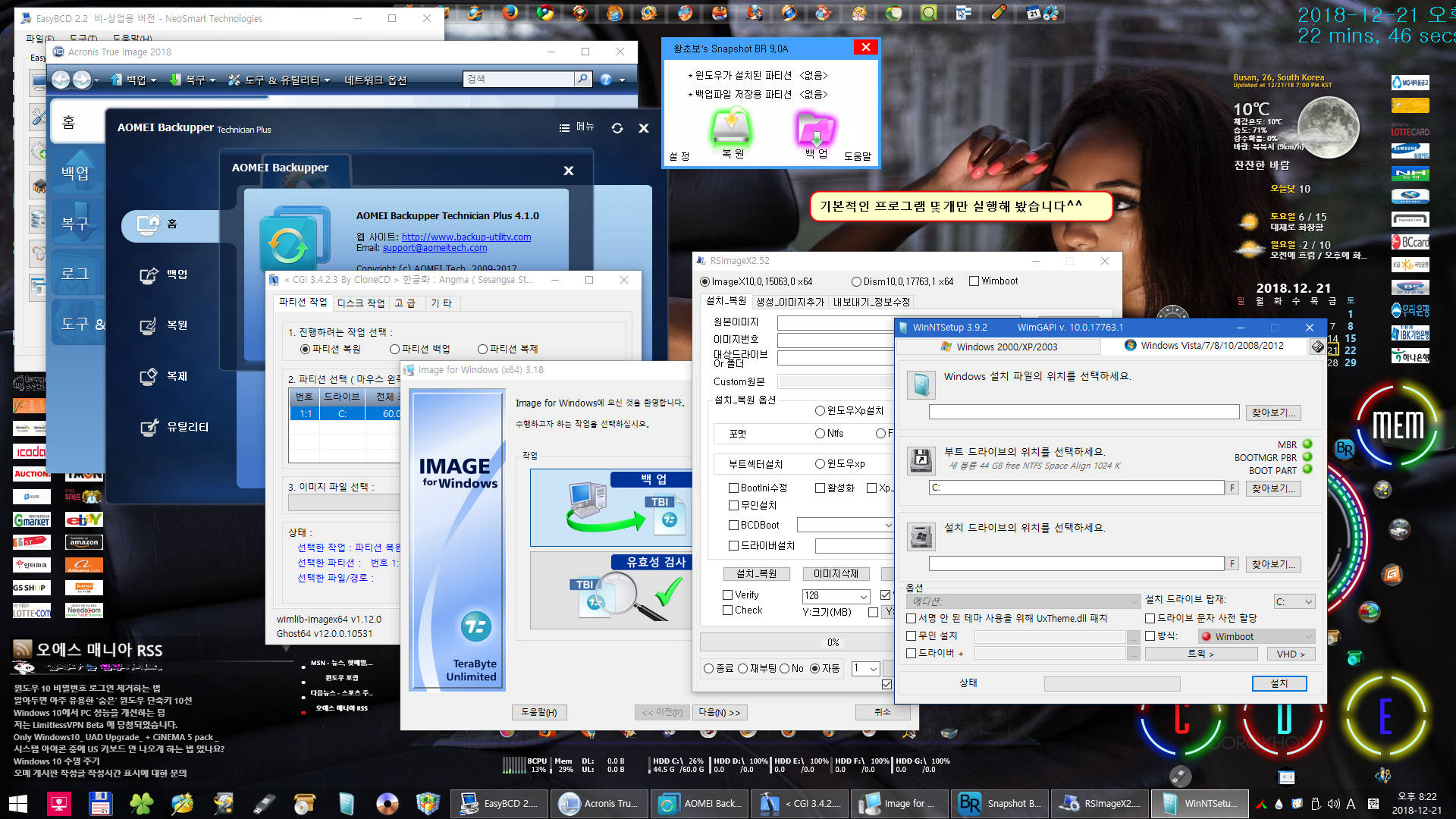This screenshot has width=1456, height=819.
Task: Open the Windows Start button
Action: click(x=18, y=803)
